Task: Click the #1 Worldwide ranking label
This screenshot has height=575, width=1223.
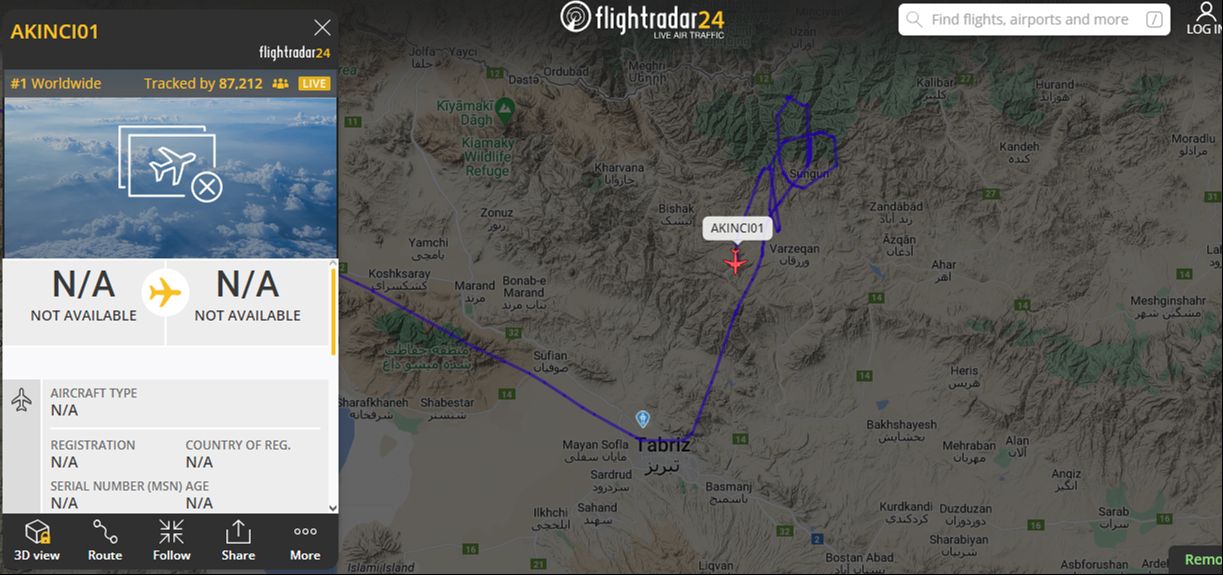Action: 56,83
